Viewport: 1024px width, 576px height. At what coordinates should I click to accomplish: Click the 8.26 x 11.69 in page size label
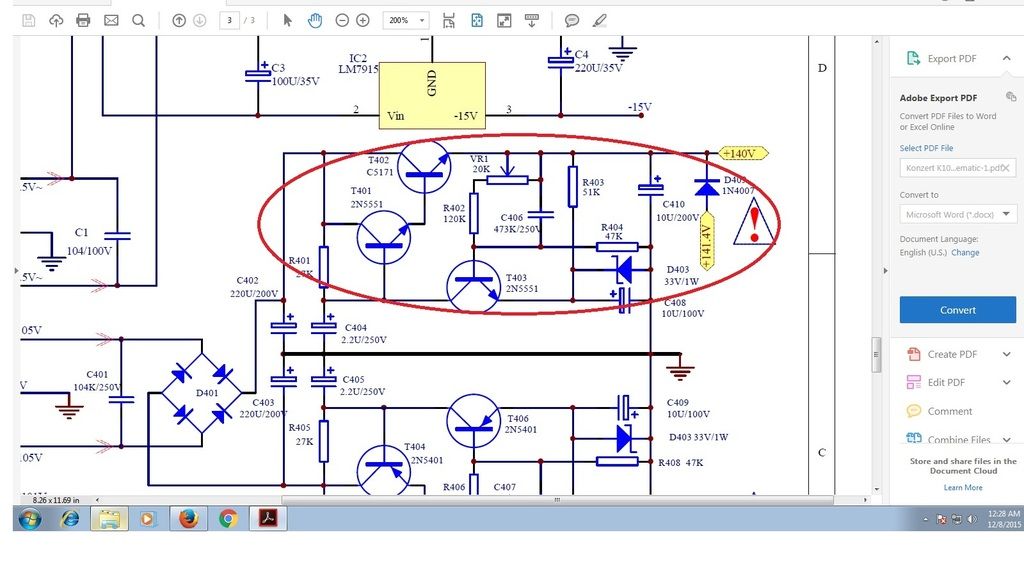tap(56, 500)
